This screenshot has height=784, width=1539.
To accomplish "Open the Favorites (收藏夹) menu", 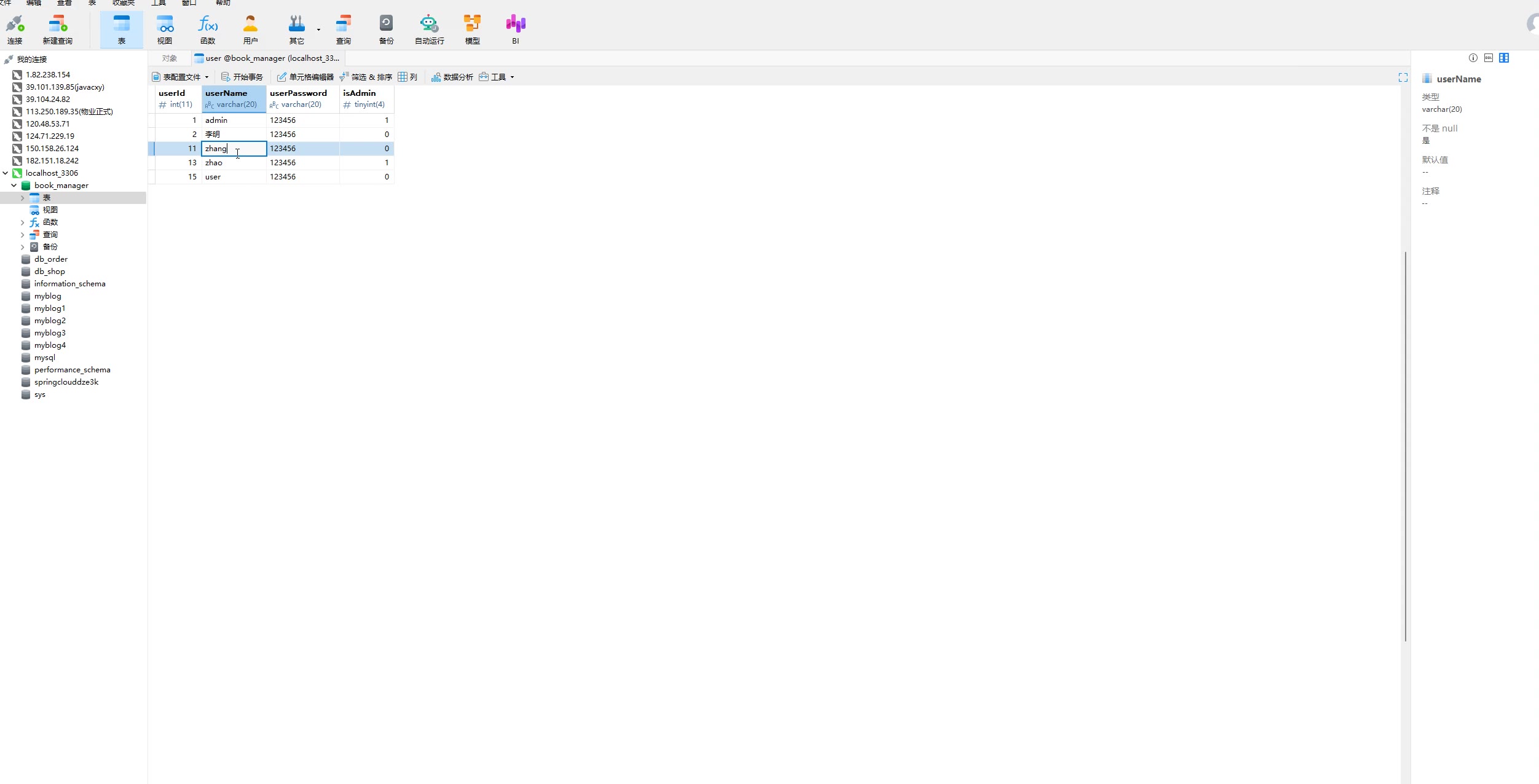I will tap(123, 2).
